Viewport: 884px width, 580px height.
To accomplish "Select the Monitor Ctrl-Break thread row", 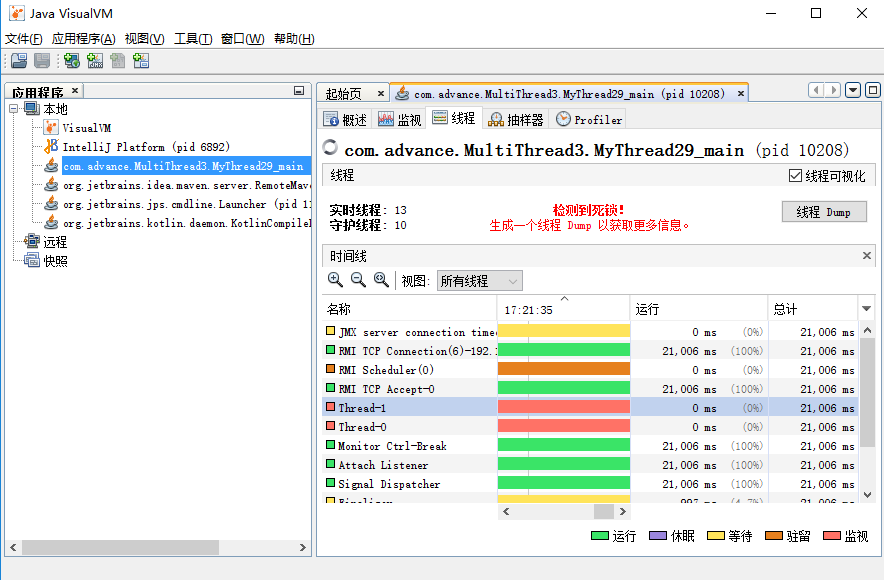I will click(590, 446).
